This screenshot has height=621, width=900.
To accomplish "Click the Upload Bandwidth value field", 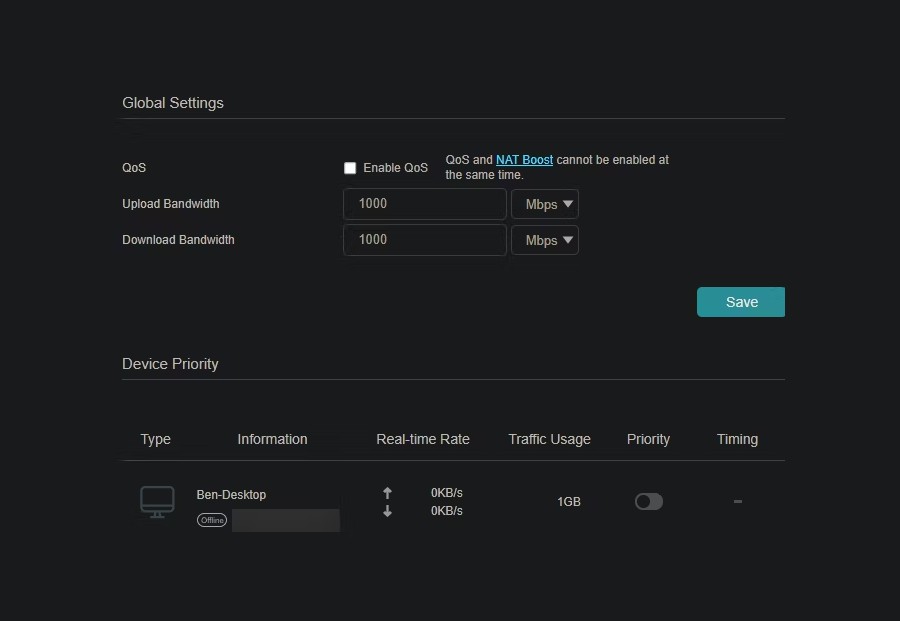I will pyautogui.click(x=425, y=204).
